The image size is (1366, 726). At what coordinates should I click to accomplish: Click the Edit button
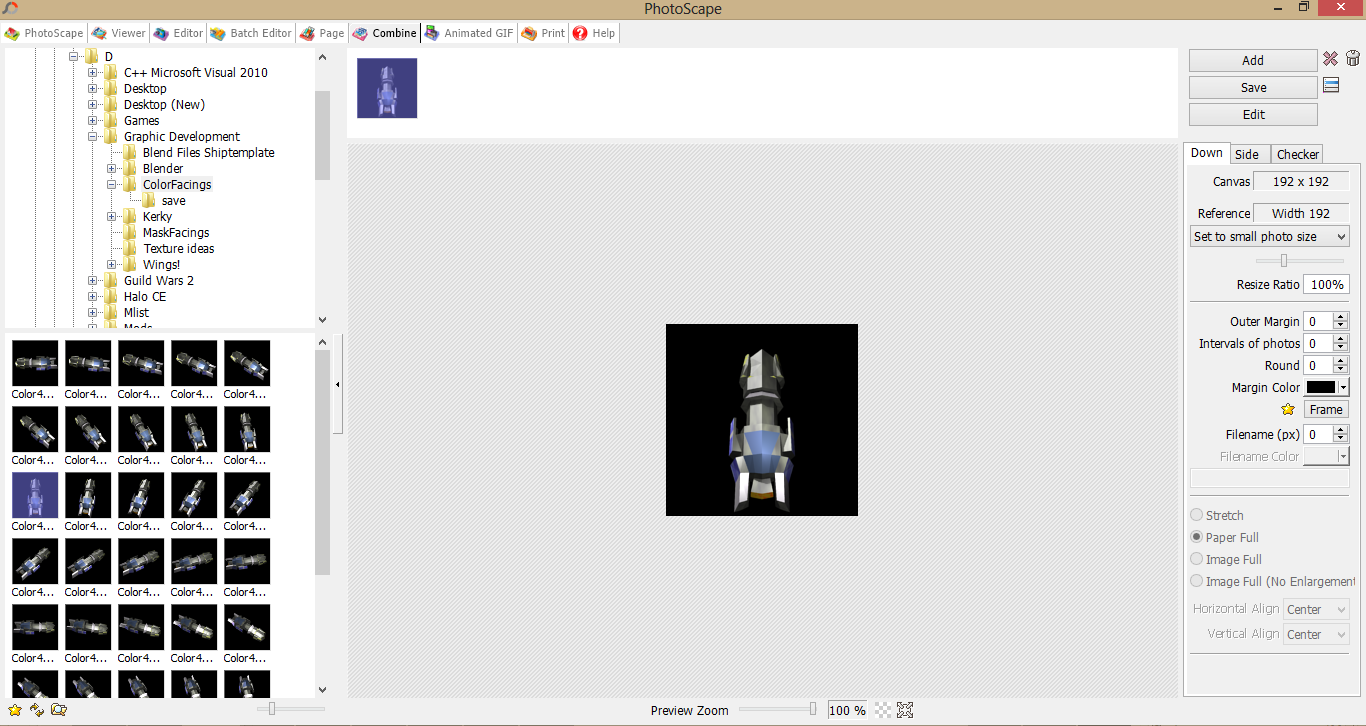(x=1253, y=114)
